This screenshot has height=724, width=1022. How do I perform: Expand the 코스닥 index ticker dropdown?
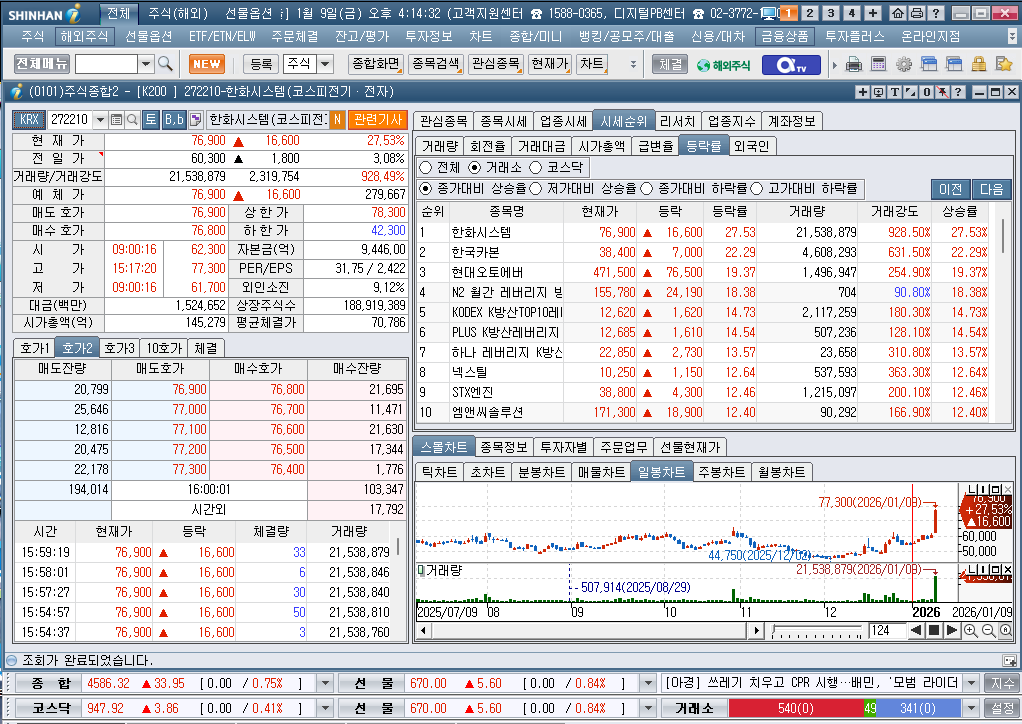coord(325,708)
